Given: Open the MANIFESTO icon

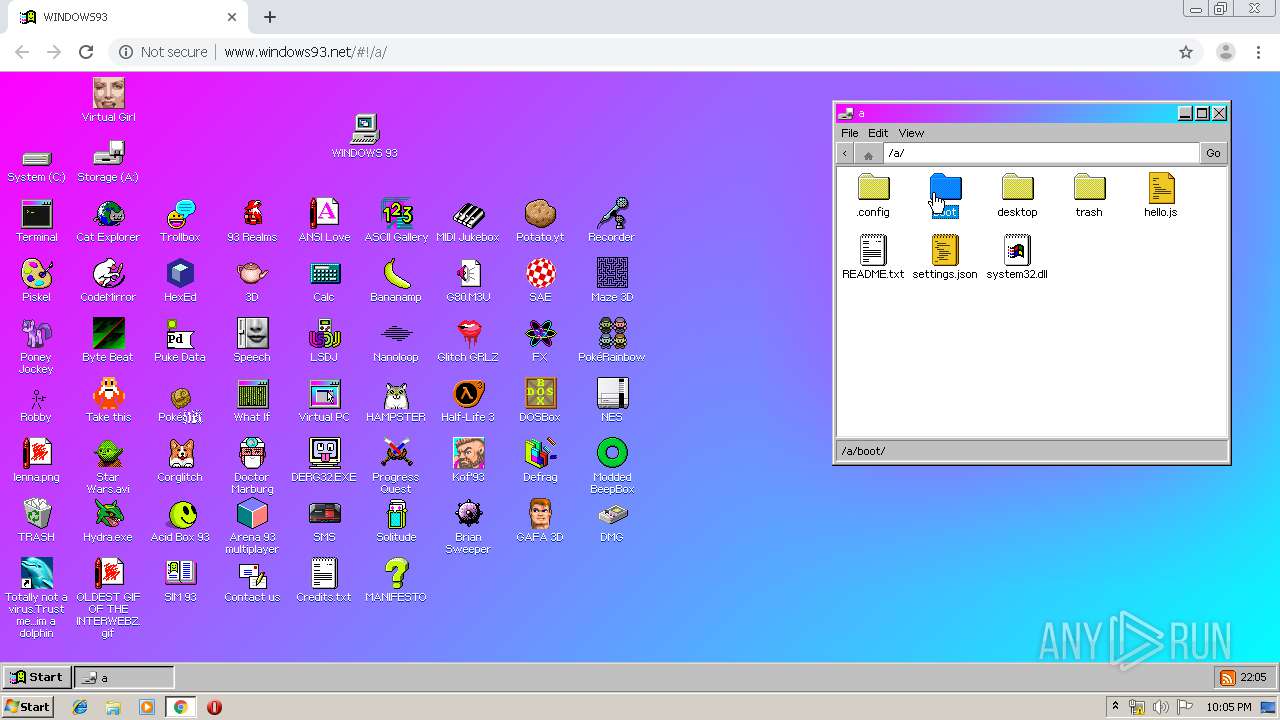Looking at the screenshot, I should tap(396, 581).
